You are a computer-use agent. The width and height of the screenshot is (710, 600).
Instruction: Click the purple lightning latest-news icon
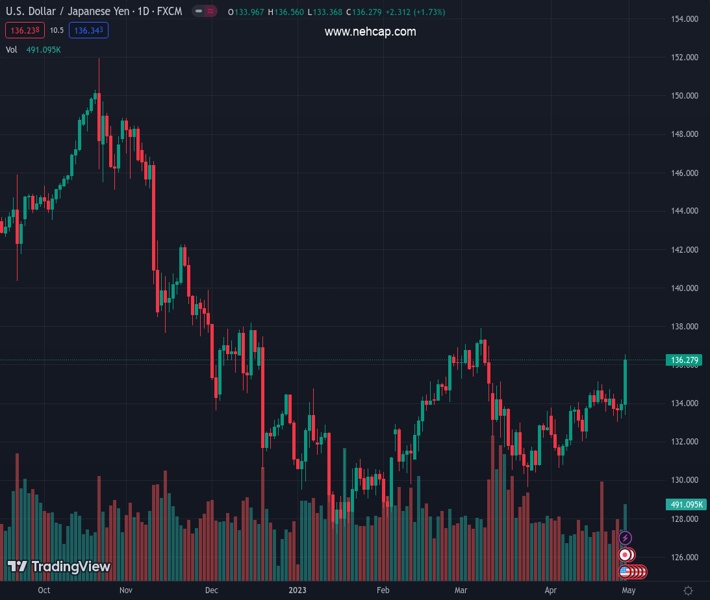tap(625, 538)
